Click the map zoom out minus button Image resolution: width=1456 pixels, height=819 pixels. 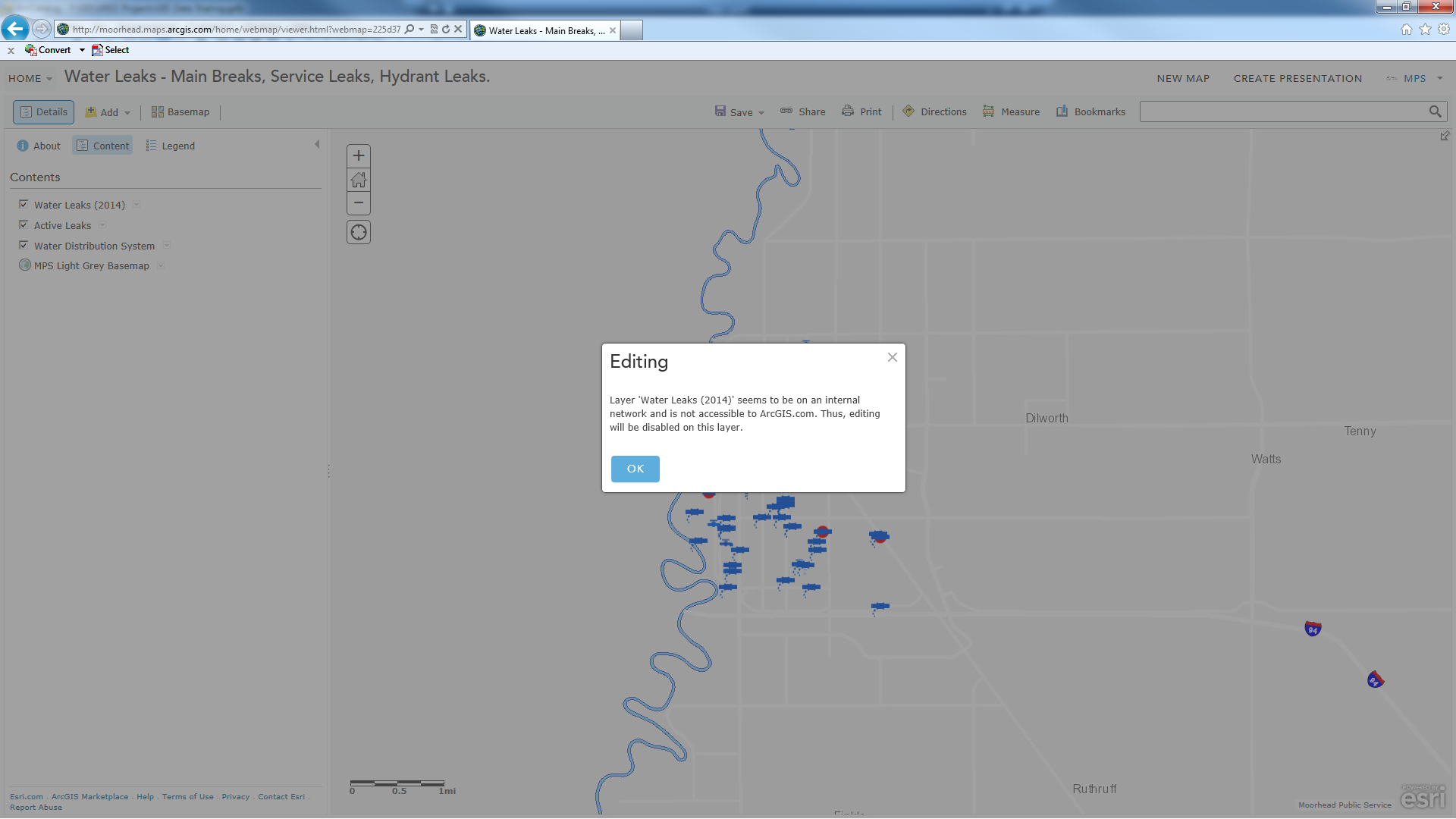[359, 203]
